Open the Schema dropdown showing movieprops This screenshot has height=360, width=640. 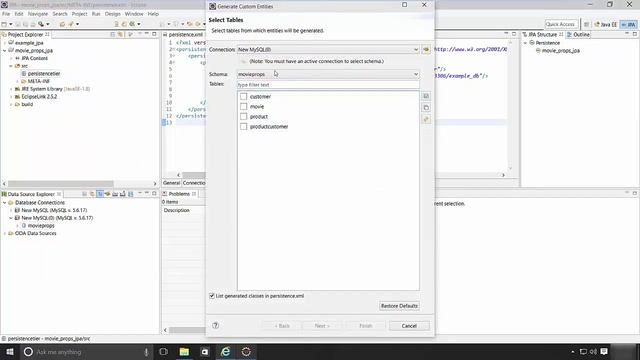click(328, 74)
